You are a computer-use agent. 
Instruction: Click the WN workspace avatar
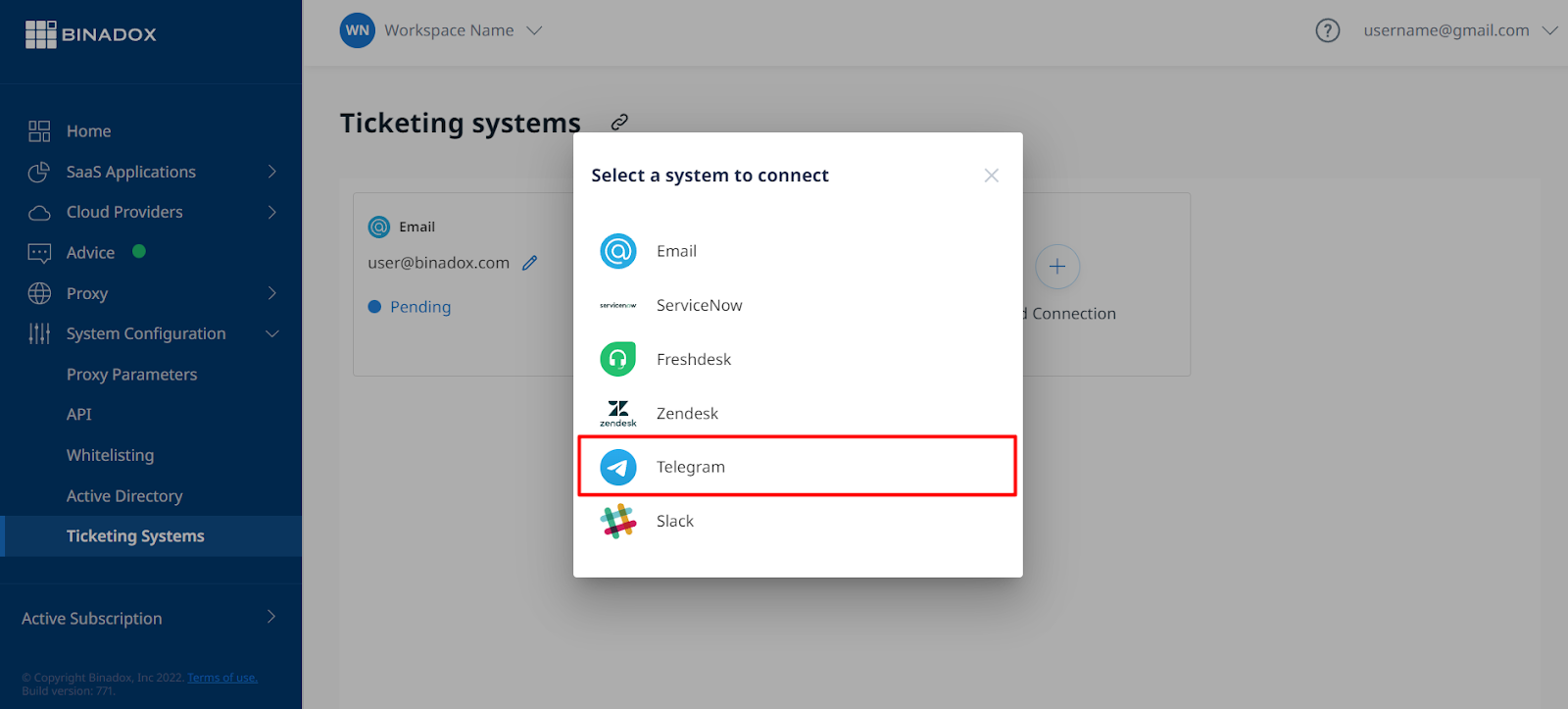coord(358,30)
